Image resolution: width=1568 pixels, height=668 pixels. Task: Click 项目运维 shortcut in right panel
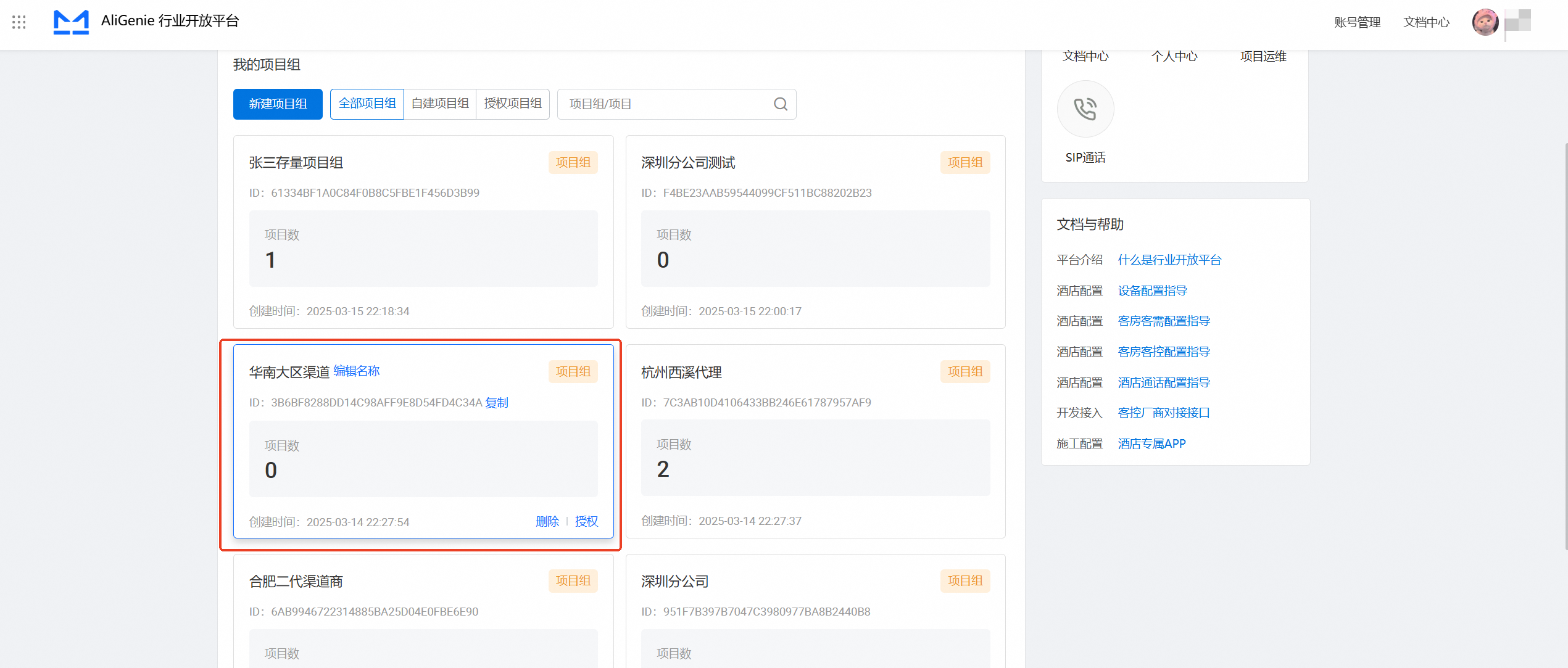pos(1263,57)
